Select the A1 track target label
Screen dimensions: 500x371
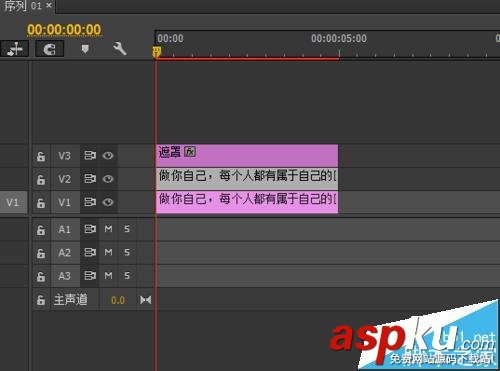(65, 230)
